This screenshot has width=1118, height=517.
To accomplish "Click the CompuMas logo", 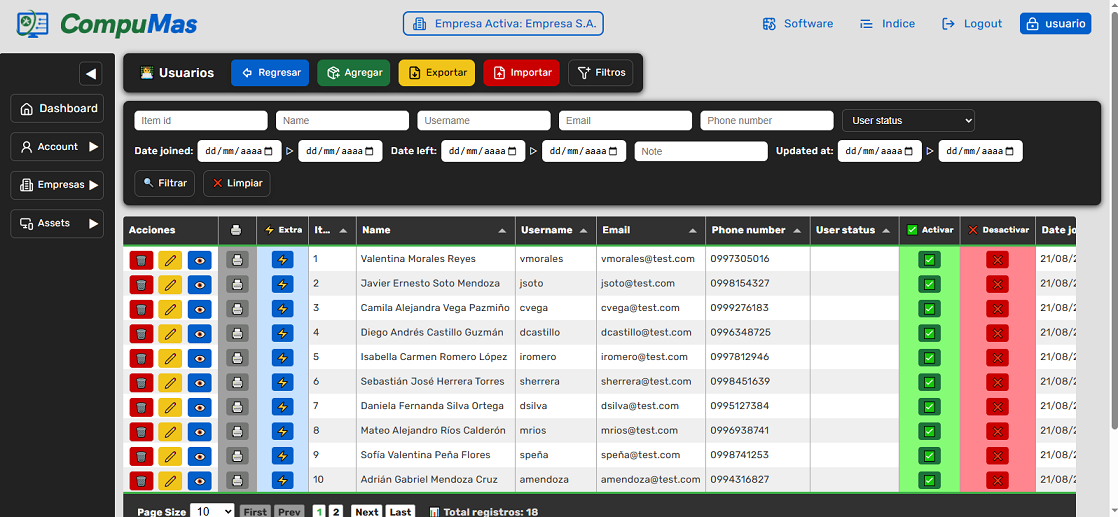I will click(108, 24).
